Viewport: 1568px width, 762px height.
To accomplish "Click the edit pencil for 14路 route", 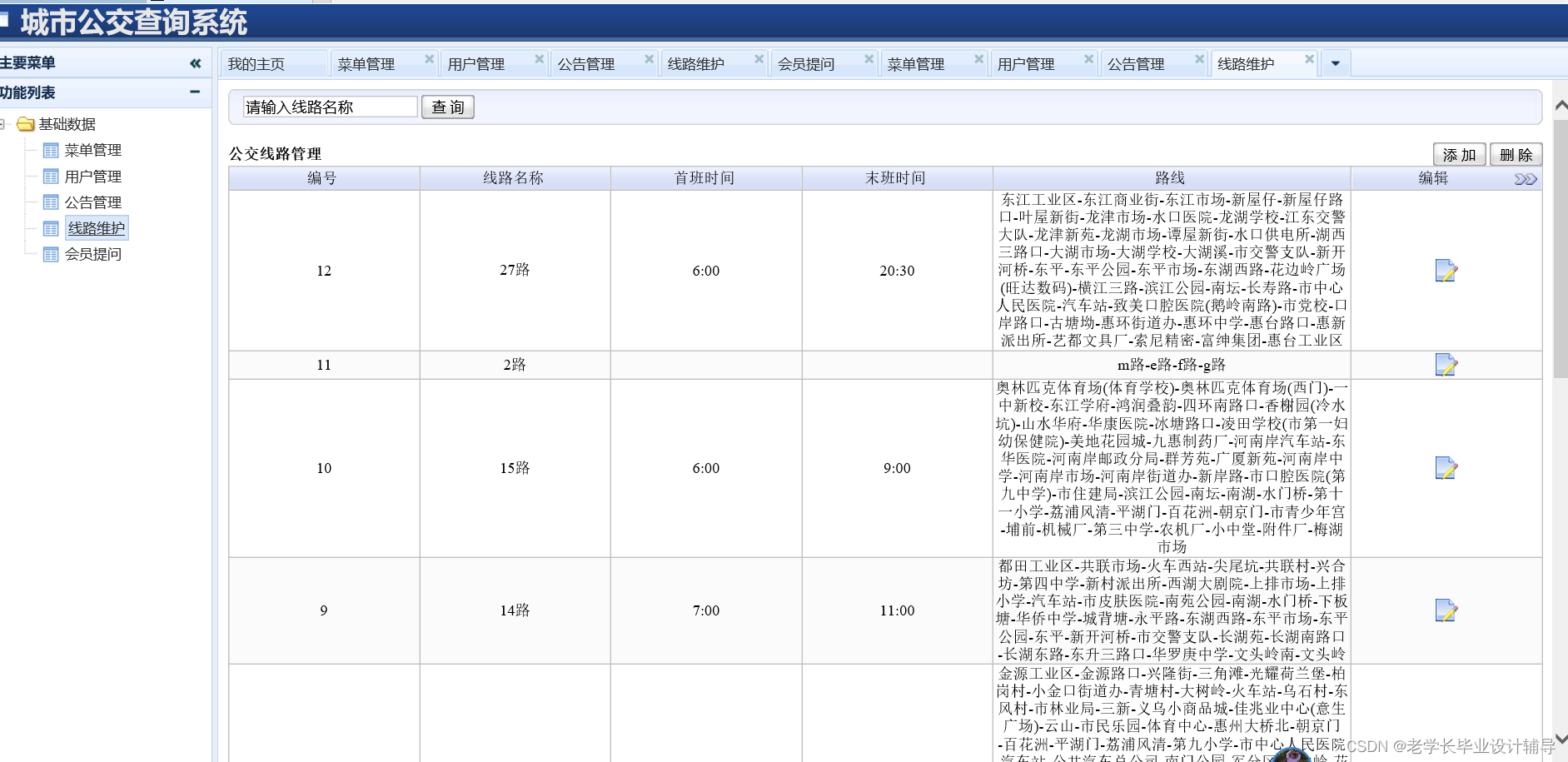I will tap(1446, 610).
